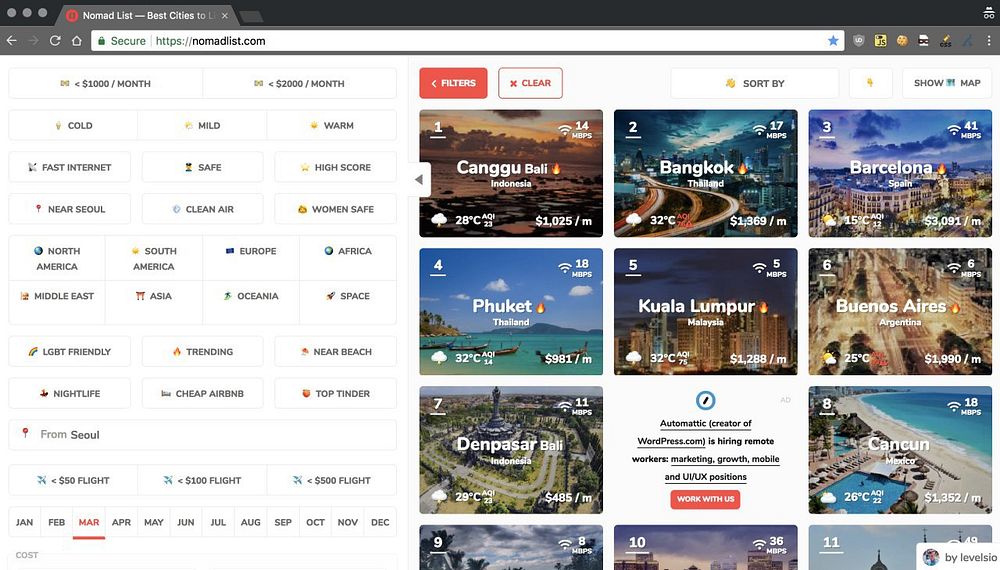
Task: Select the SEP month tab
Action: click(283, 522)
